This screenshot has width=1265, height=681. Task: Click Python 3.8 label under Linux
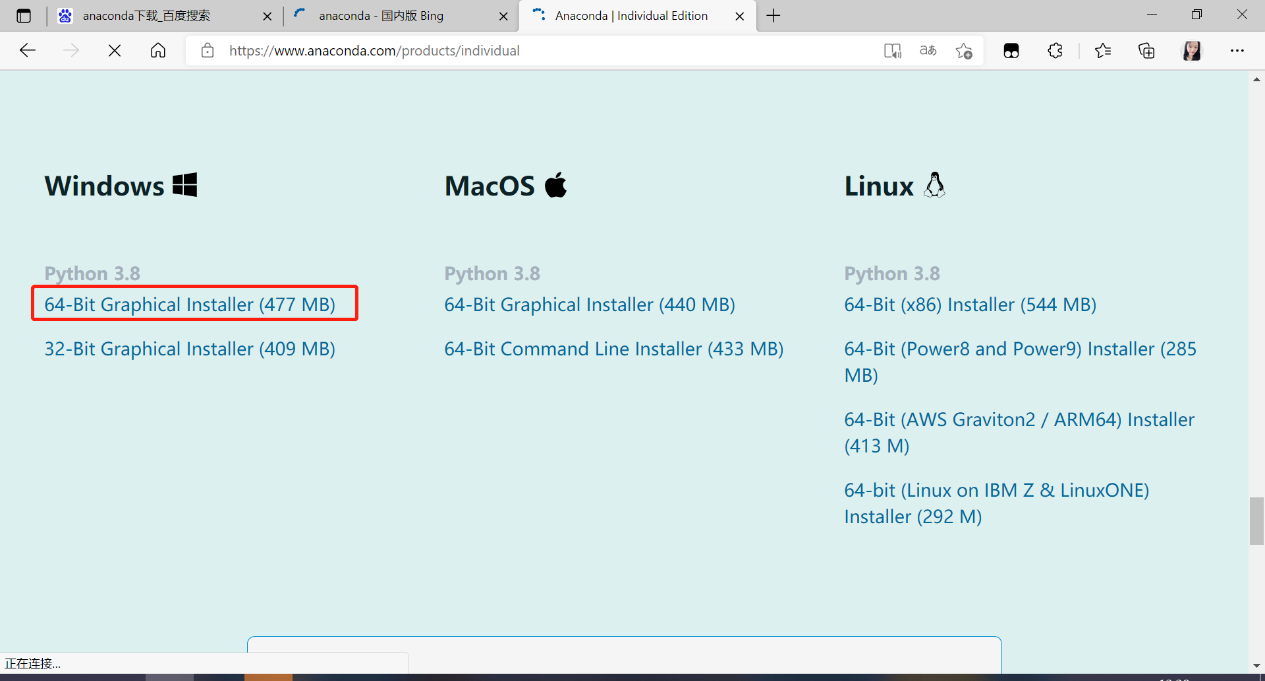coord(892,273)
